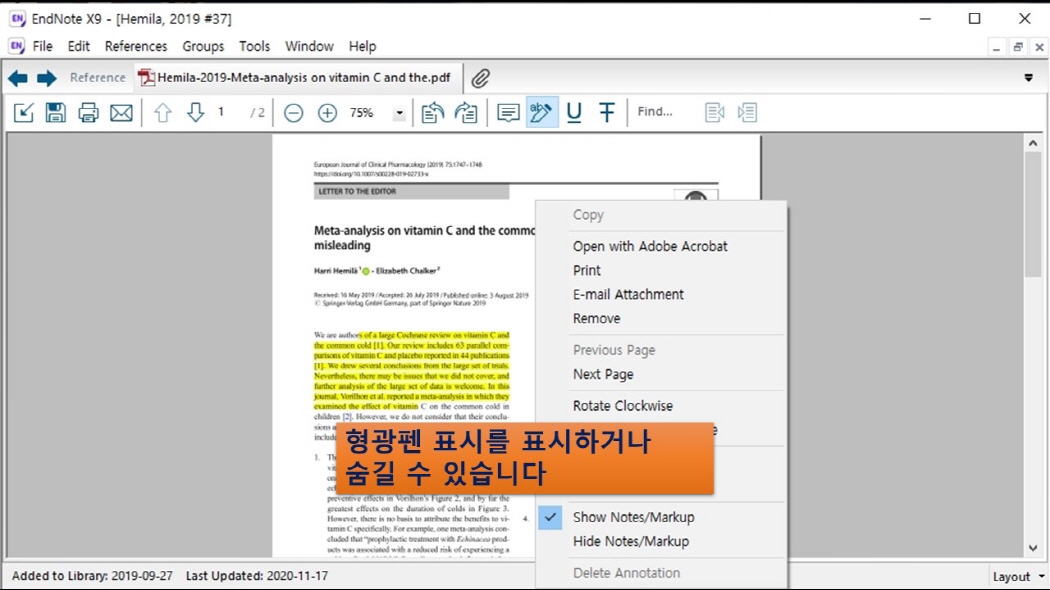Toggle the highlight text tool
This screenshot has height=590, width=1050.
(541, 113)
